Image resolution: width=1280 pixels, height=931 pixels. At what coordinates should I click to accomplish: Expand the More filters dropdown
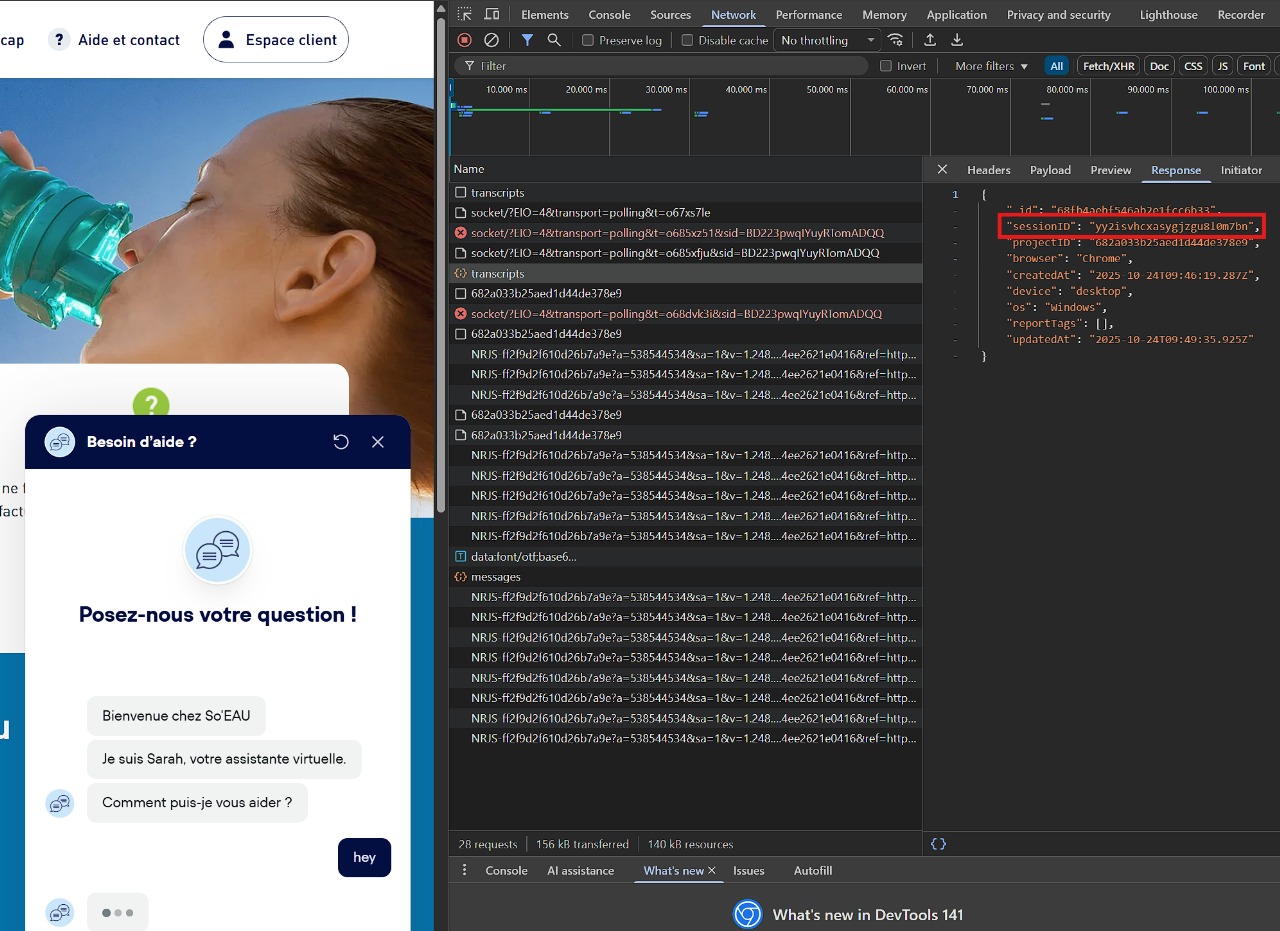click(x=991, y=66)
